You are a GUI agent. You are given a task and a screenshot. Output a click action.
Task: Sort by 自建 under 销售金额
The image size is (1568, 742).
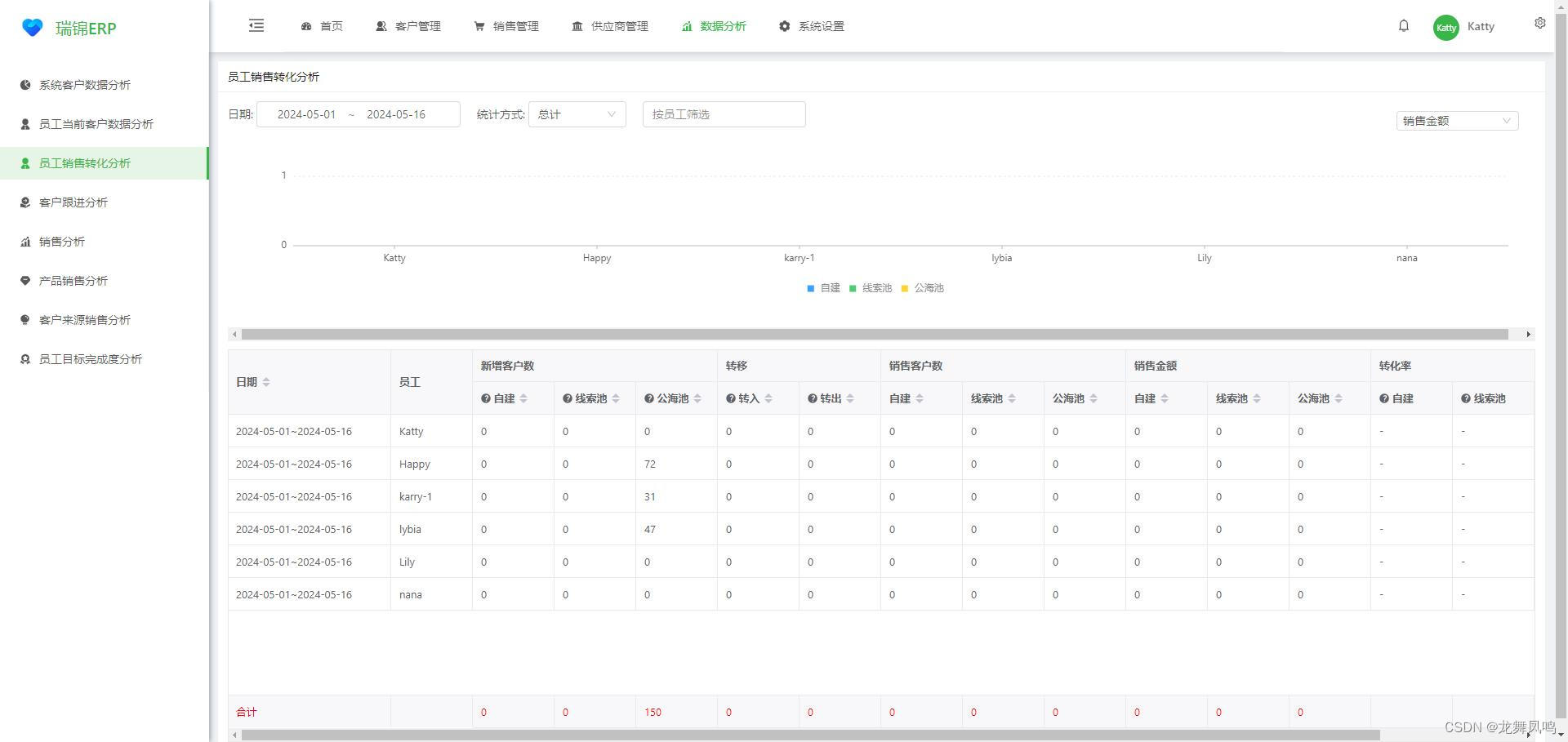[1165, 398]
